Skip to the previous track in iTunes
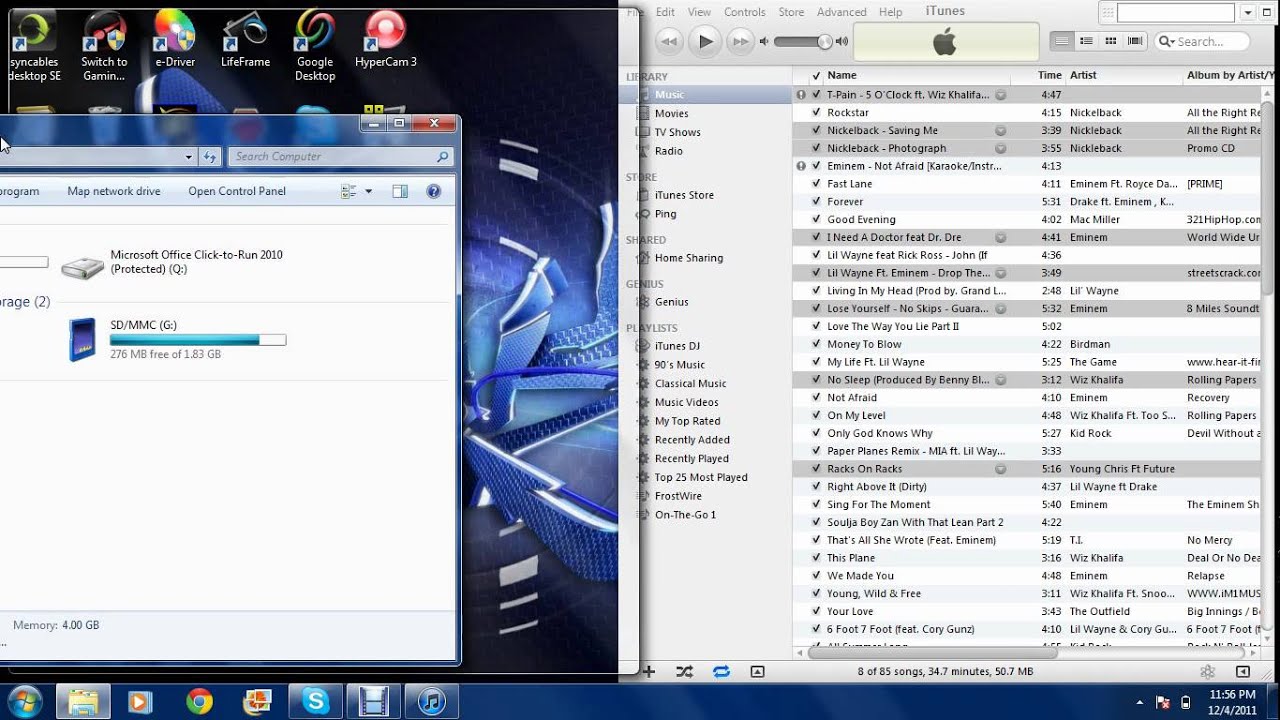1280x720 pixels. tap(670, 41)
